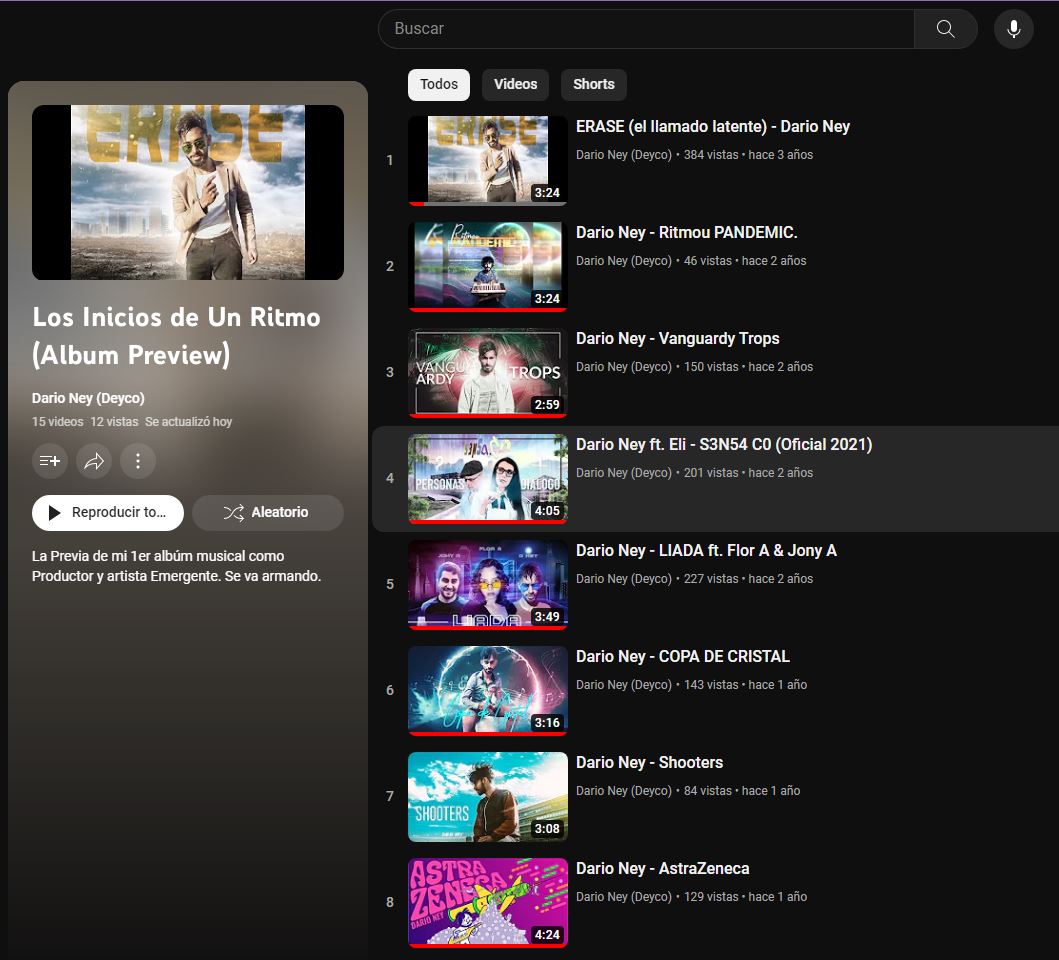
Task: Open AstraZeneca video title
Action: pyautogui.click(x=663, y=869)
